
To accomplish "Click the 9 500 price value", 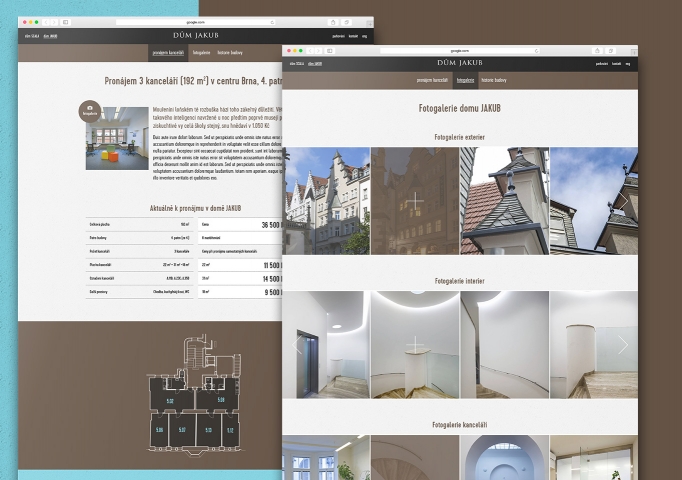I will tap(274, 292).
